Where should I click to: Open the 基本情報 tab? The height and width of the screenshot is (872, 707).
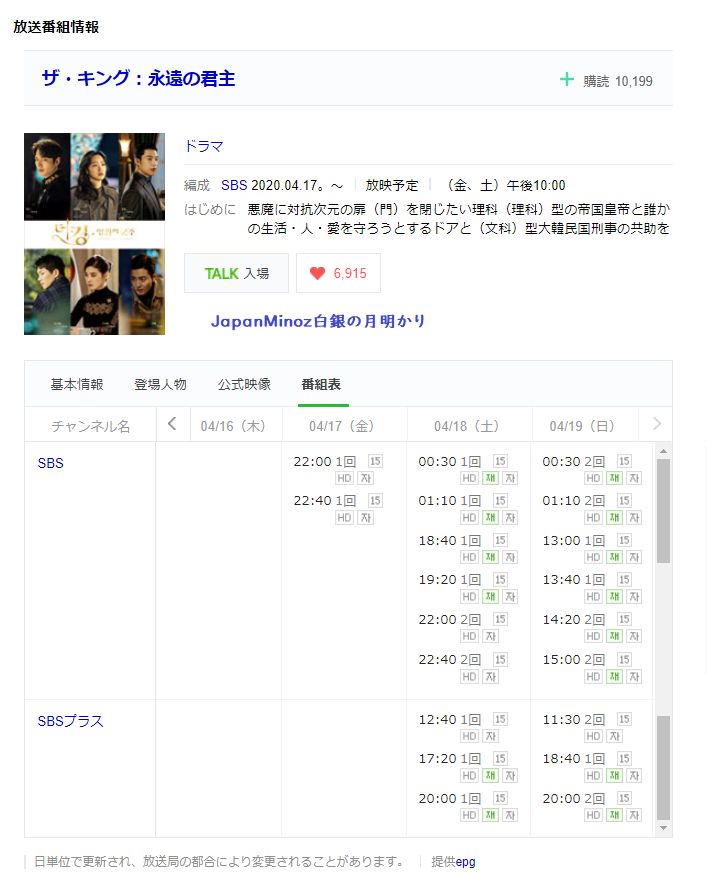(x=77, y=384)
